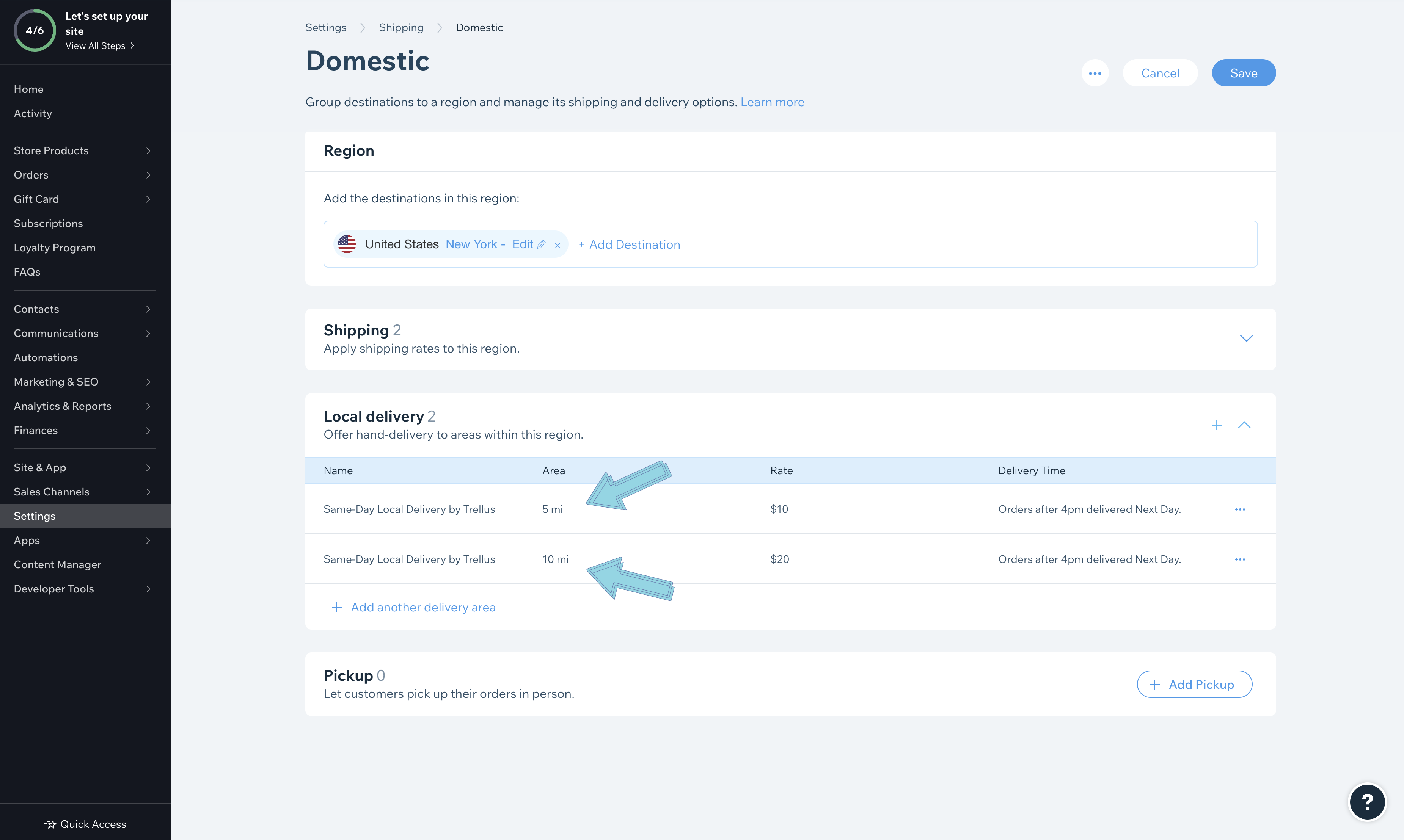Click the $20 rate value
The height and width of the screenshot is (840, 1404).
click(779, 559)
